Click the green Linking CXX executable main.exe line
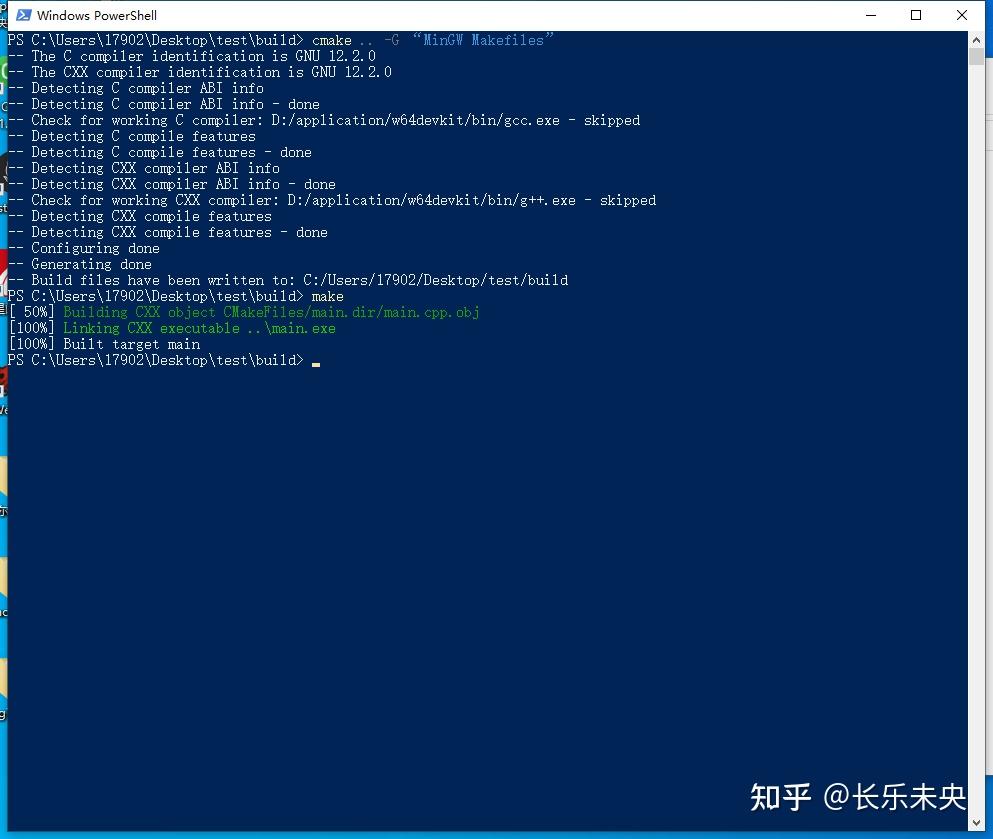 172,327
